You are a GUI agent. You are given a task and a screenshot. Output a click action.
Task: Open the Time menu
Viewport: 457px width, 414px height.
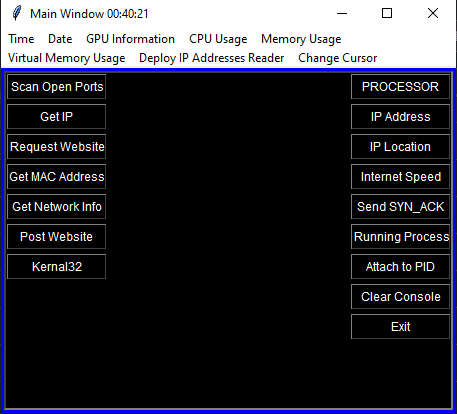tap(21, 39)
